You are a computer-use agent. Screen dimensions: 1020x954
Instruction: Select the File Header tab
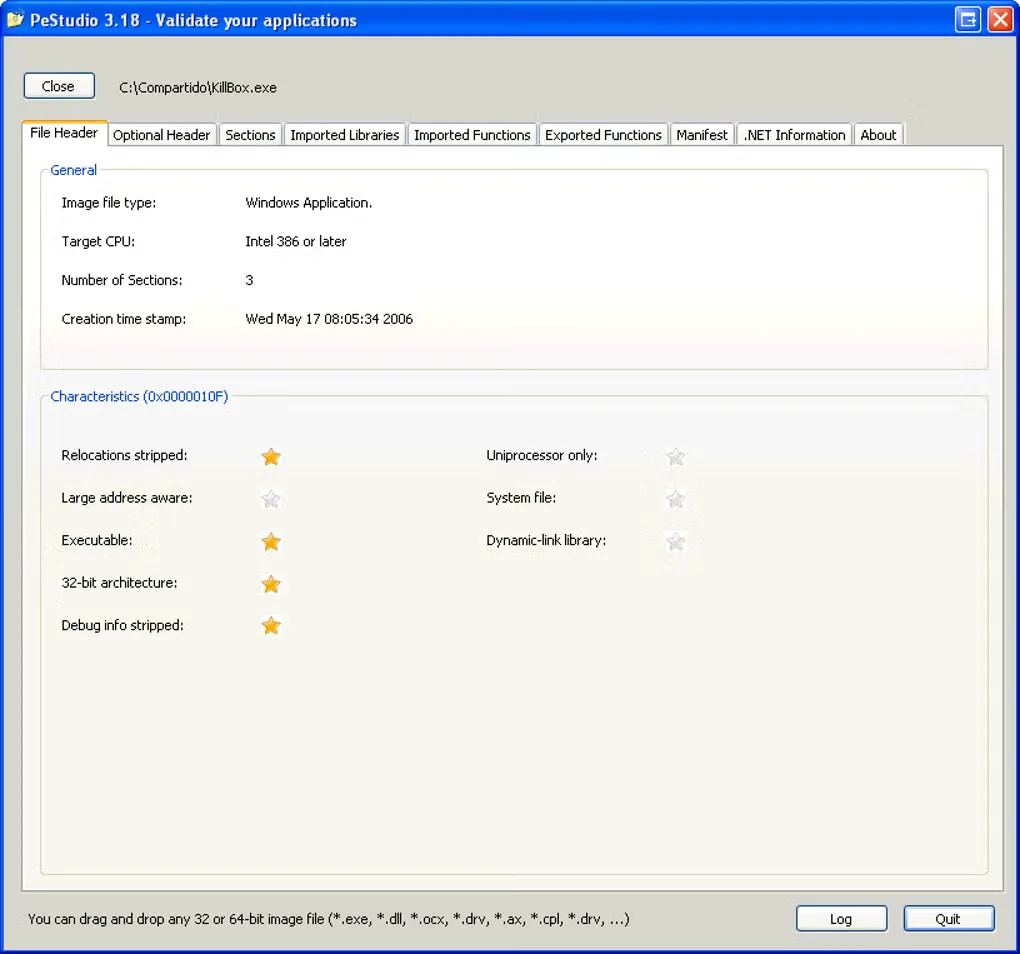click(64, 133)
